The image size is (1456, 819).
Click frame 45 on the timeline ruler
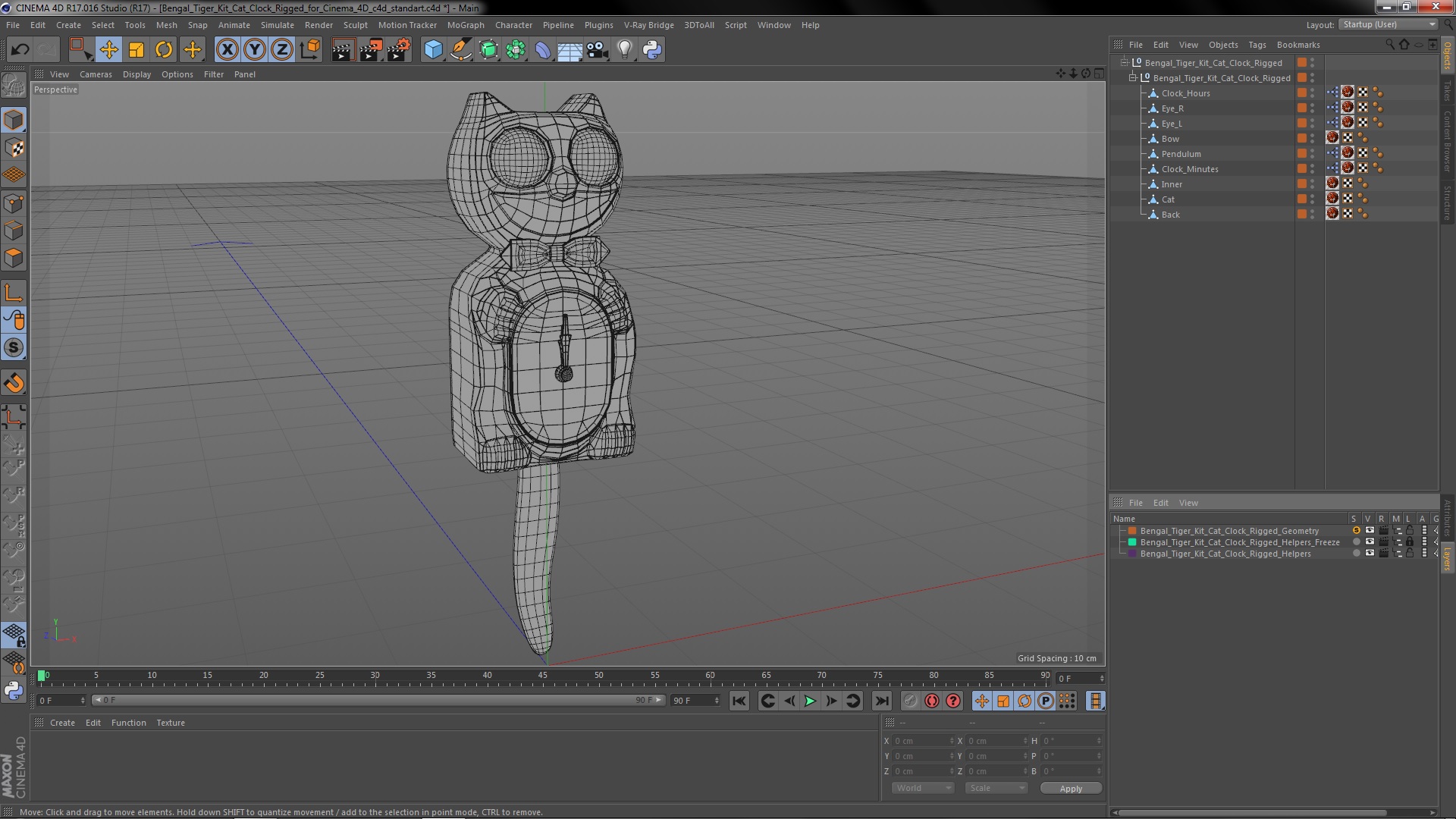[543, 676]
